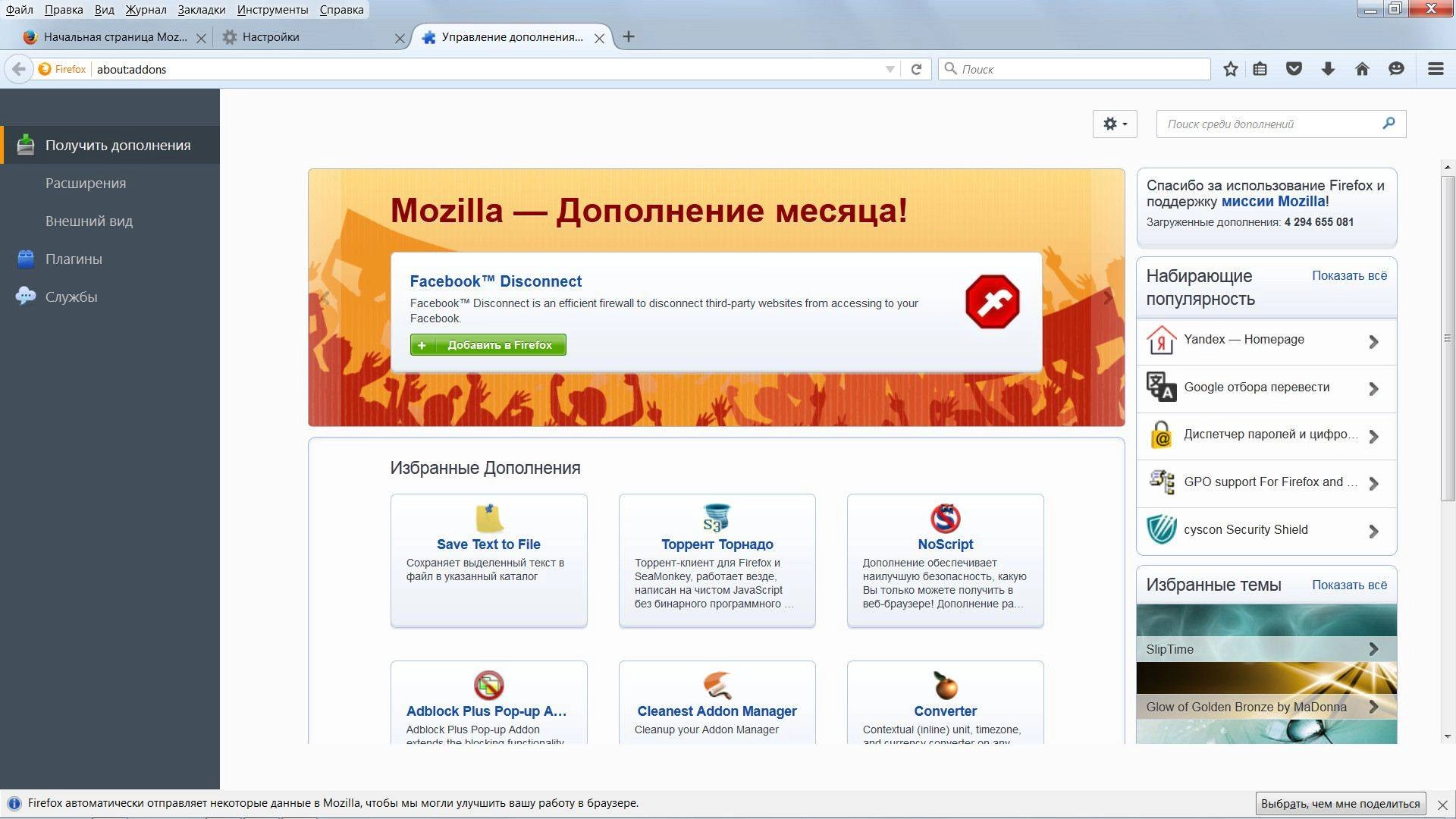Open the Hello chat smiley icon

tap(1396, 69)
